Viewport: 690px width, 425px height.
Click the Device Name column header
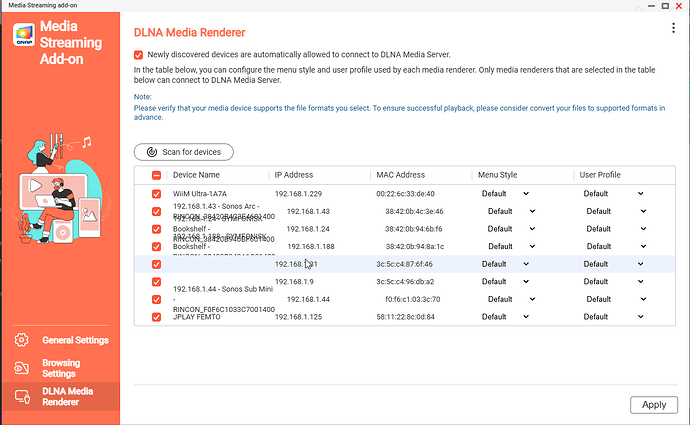(x=196, y=175)
